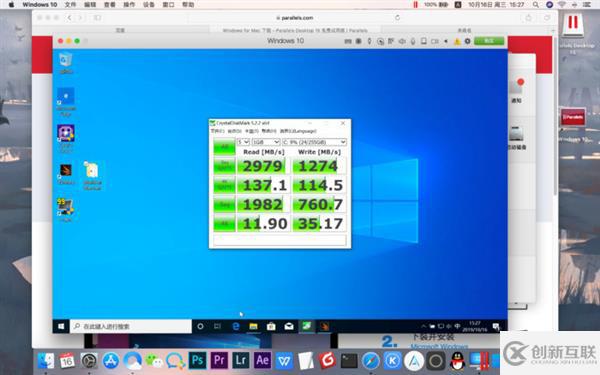This screenshot has height=375, width=600.
Task: Select the write value 760.7
Action: pyautogui.click(x=319, y=204)
